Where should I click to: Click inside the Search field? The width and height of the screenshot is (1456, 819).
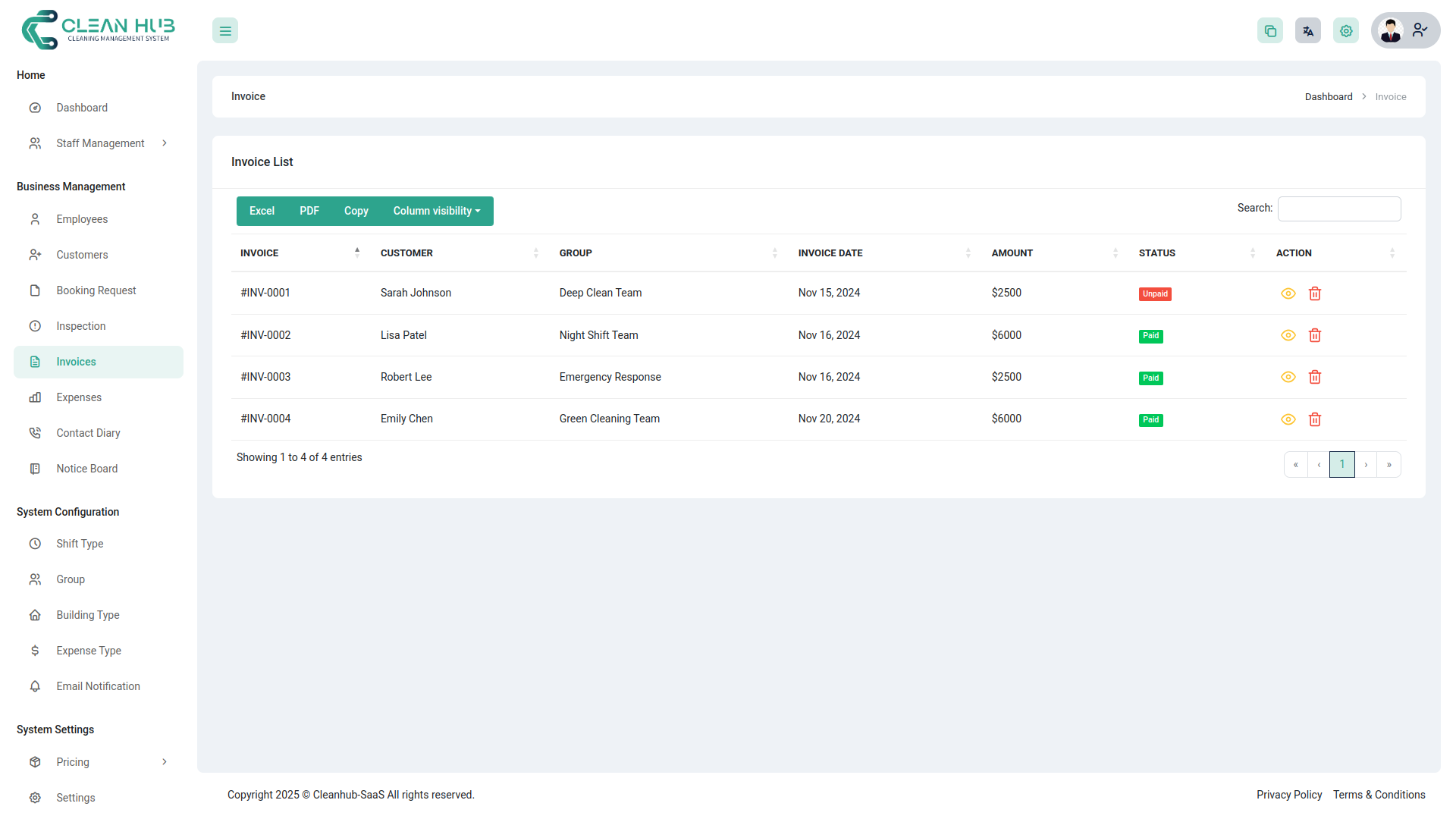pyautogui.click(x=1338, y=209)
